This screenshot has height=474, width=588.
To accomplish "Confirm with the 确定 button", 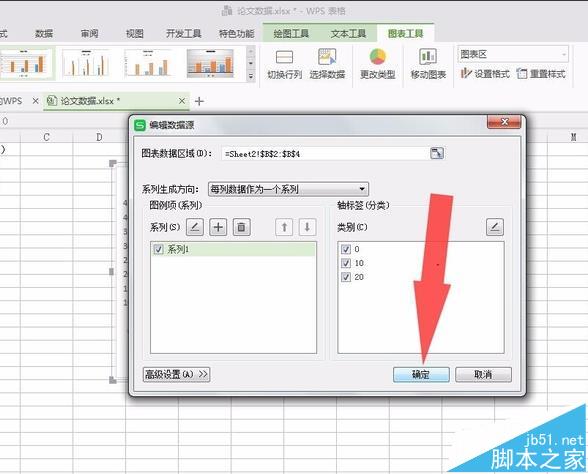I will pos(421,374).
